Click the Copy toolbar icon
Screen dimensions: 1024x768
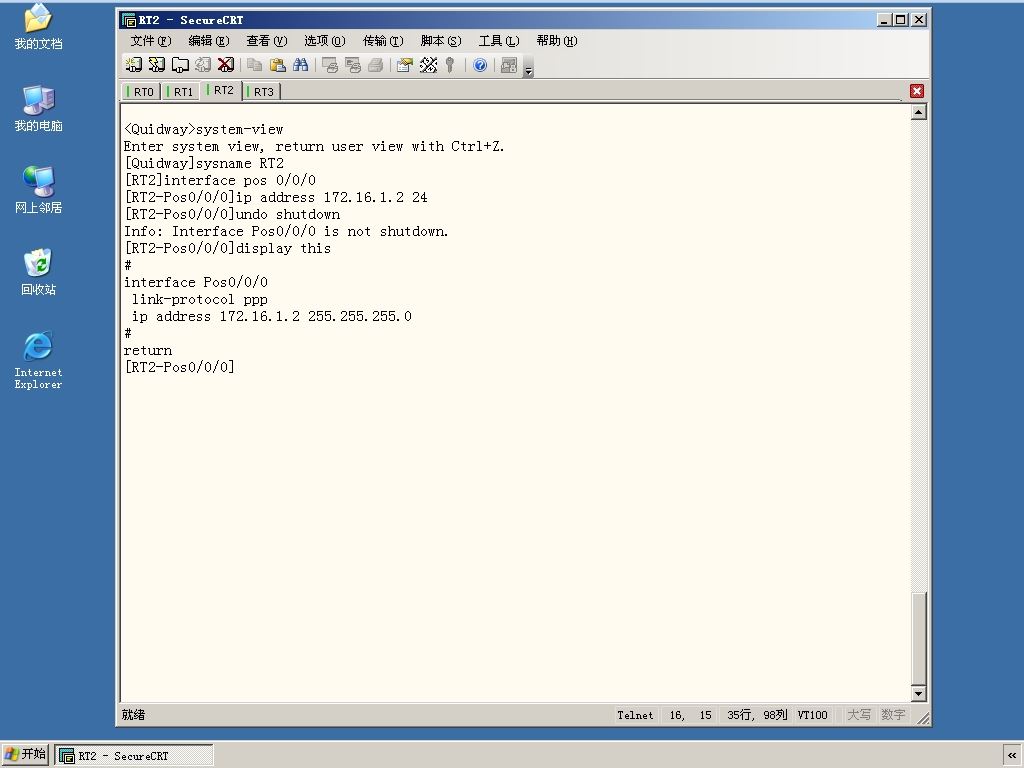pos(255,65)
